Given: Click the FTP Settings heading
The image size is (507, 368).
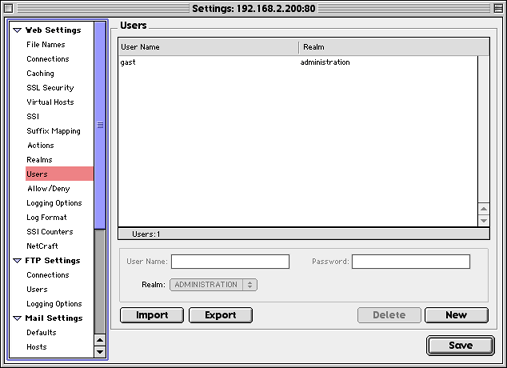Looking at the screenshot, I should 53,261.
